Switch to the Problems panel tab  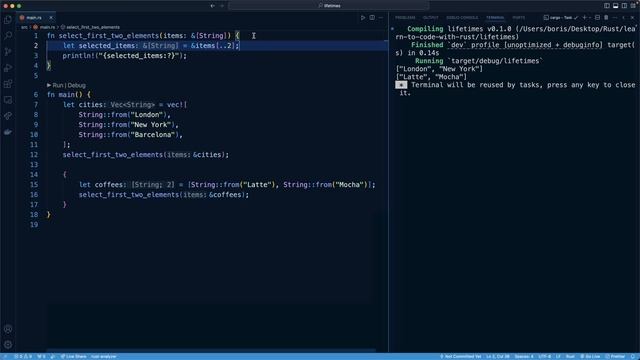point(405,18)
